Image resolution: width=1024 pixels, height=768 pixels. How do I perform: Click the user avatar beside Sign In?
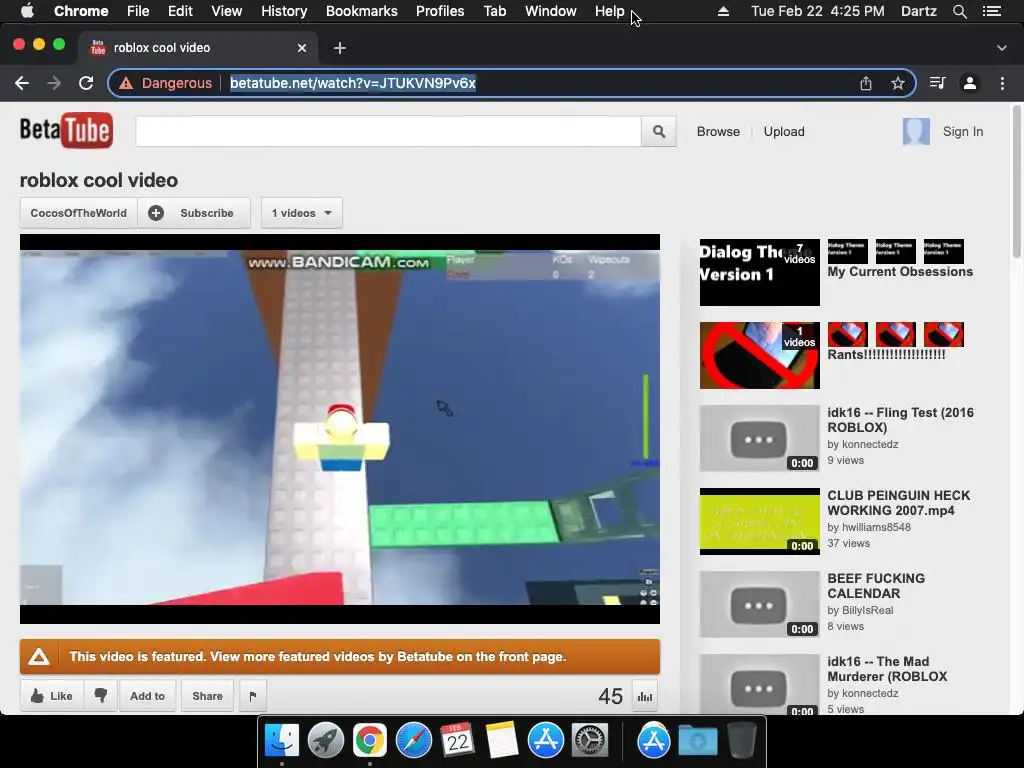[x=916, y=131]
